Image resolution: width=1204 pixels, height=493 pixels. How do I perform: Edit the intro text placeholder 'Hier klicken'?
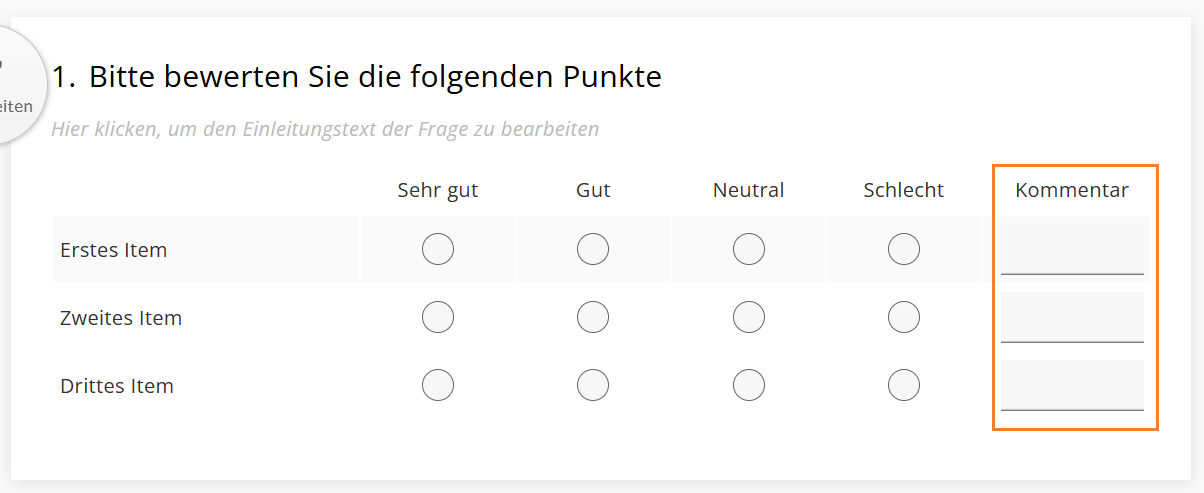pyautogui.click(x=325, y=129)
